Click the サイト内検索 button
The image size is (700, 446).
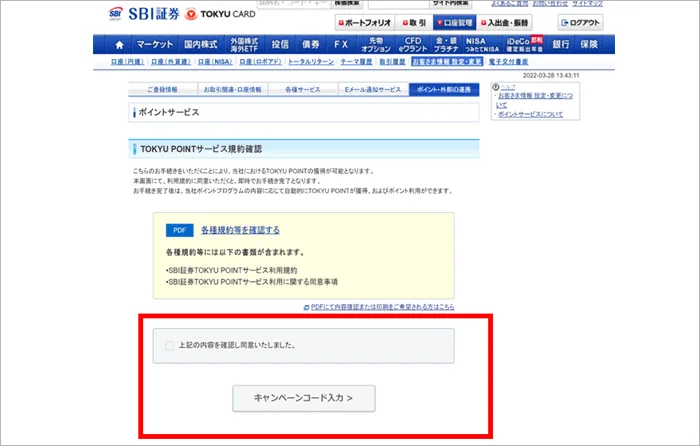point(450,4)
